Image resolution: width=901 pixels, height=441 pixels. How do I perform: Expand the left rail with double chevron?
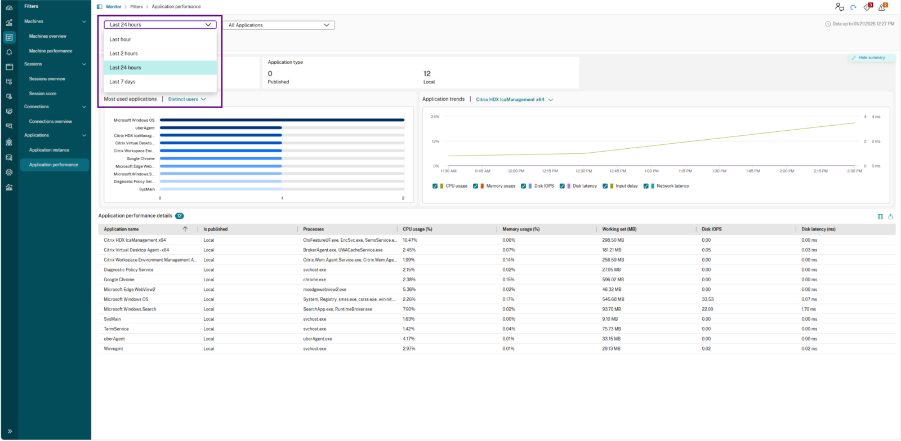[x=9, y=431]
